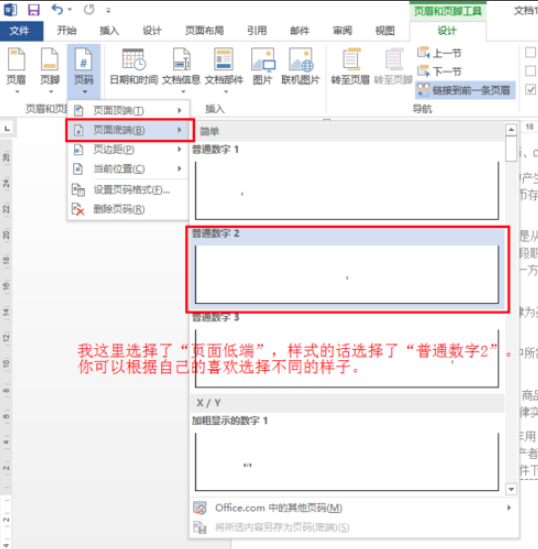Click 转至页眉 navigation button
The width and height of the screenshot is (538, 549).
[350, 67]
